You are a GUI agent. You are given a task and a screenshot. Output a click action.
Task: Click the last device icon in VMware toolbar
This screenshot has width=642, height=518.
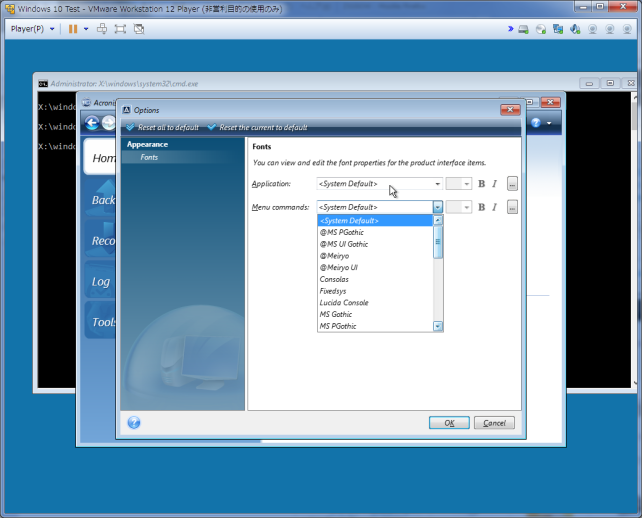coord(626,29)
